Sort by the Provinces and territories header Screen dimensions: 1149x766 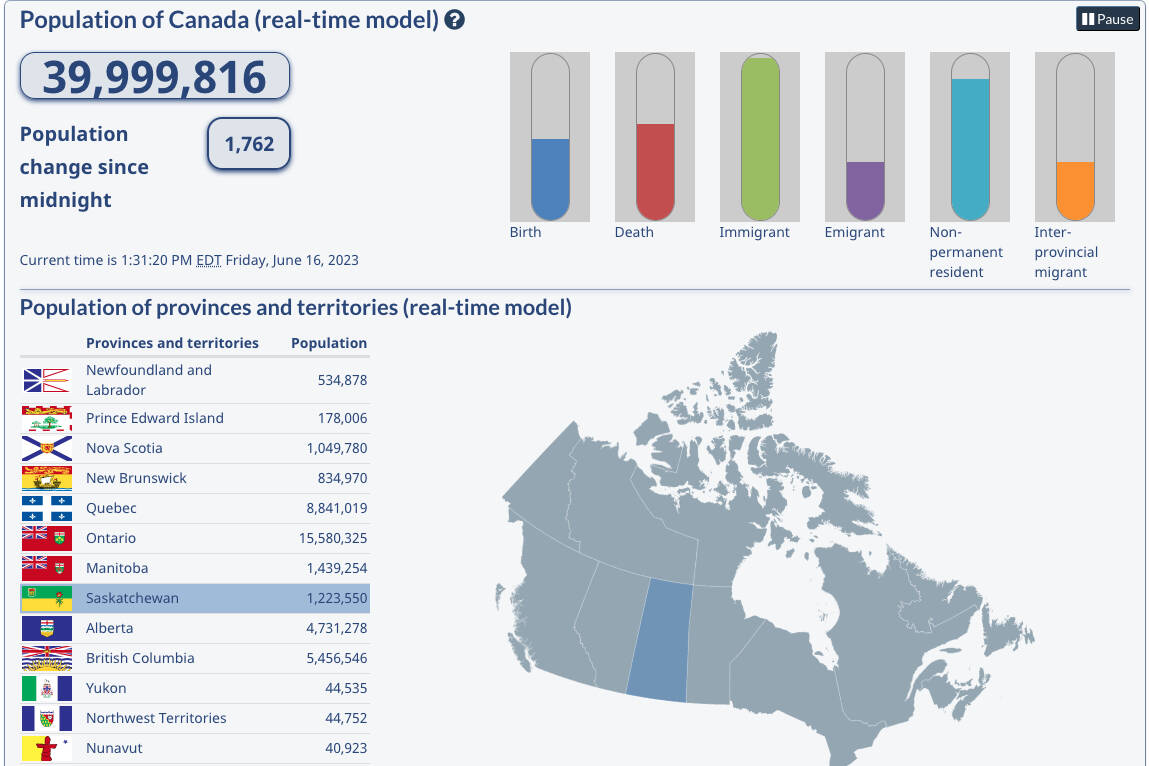pyautogui.click(x=172, y=343)
